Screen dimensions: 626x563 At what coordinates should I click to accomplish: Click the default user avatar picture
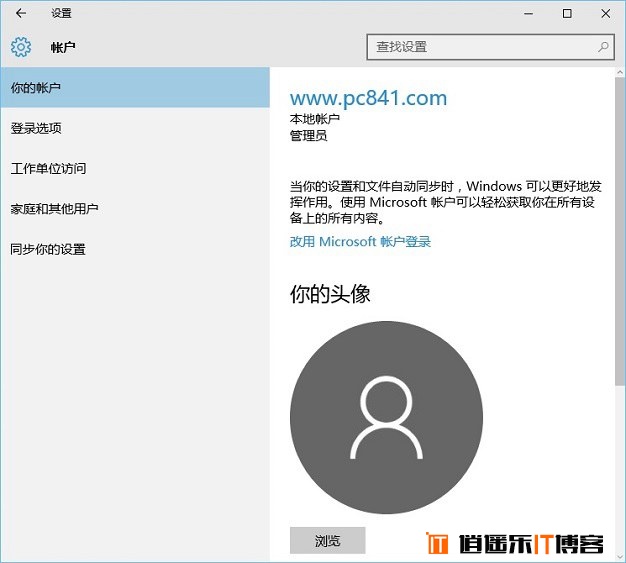pos(386,418)
